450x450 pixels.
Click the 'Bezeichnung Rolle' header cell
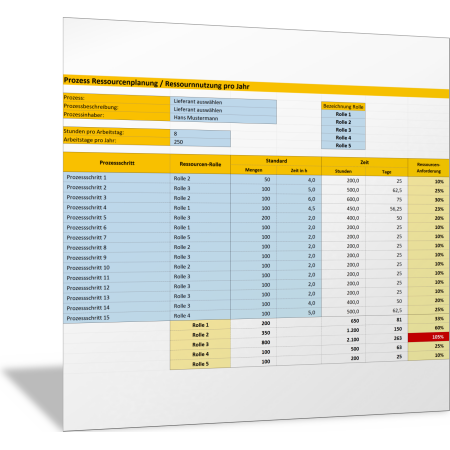pos(343,107)
